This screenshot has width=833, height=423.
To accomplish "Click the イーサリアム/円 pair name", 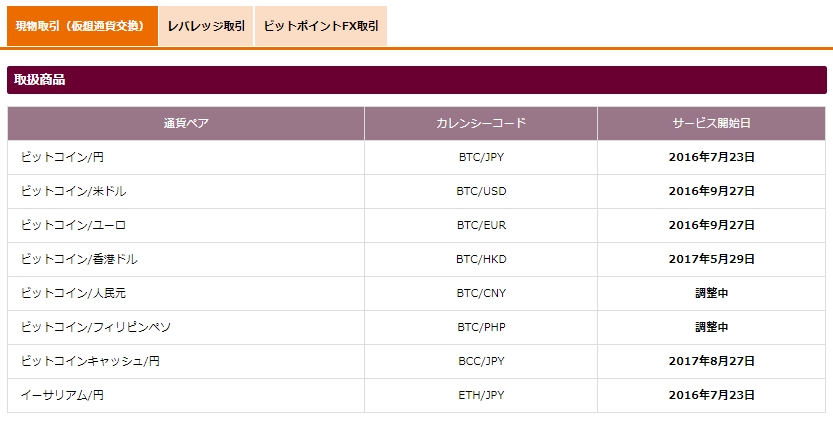I will tap(62, 395).
